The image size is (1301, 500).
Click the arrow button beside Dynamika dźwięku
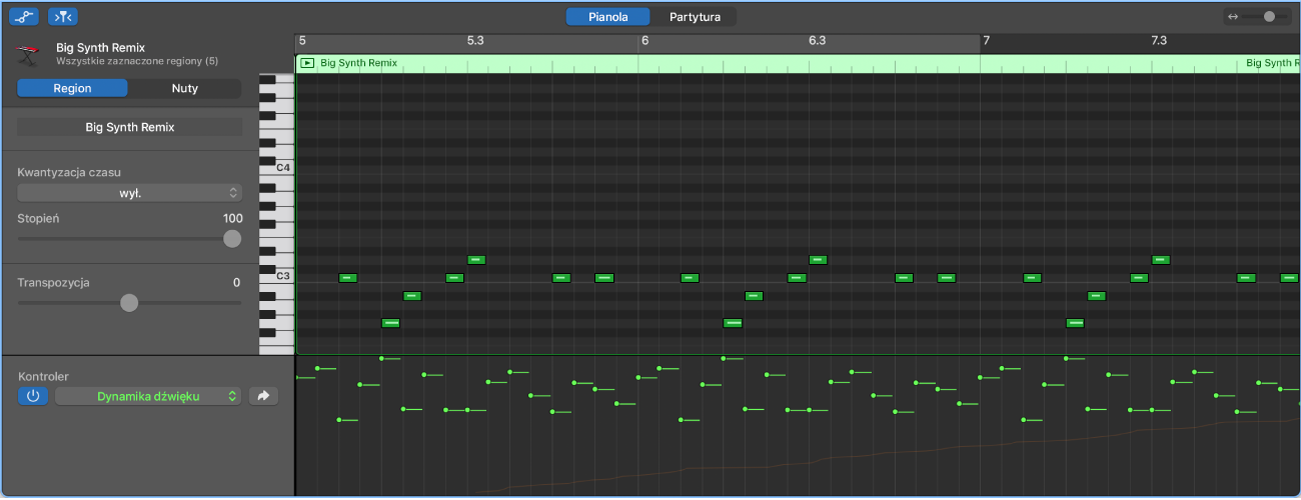click(x=264, y=396)
